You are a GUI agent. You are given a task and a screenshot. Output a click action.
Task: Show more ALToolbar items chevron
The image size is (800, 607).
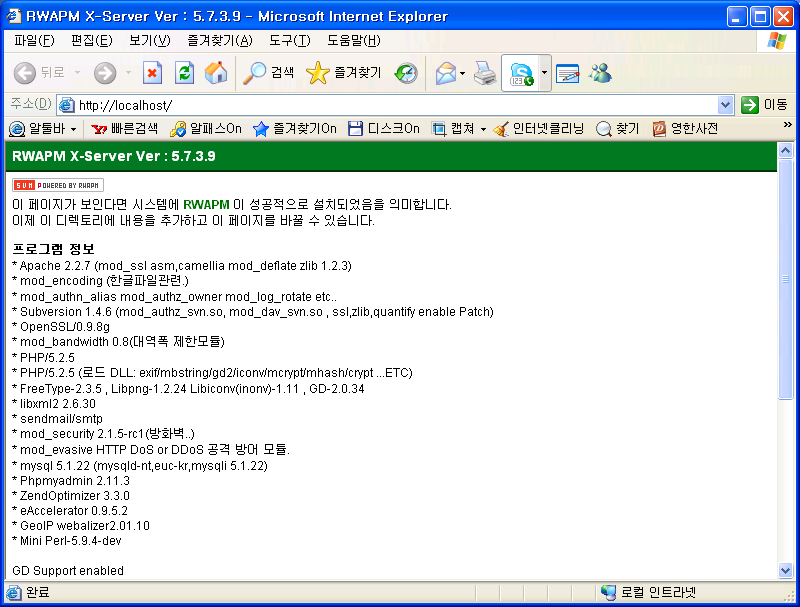coord(787,125)
